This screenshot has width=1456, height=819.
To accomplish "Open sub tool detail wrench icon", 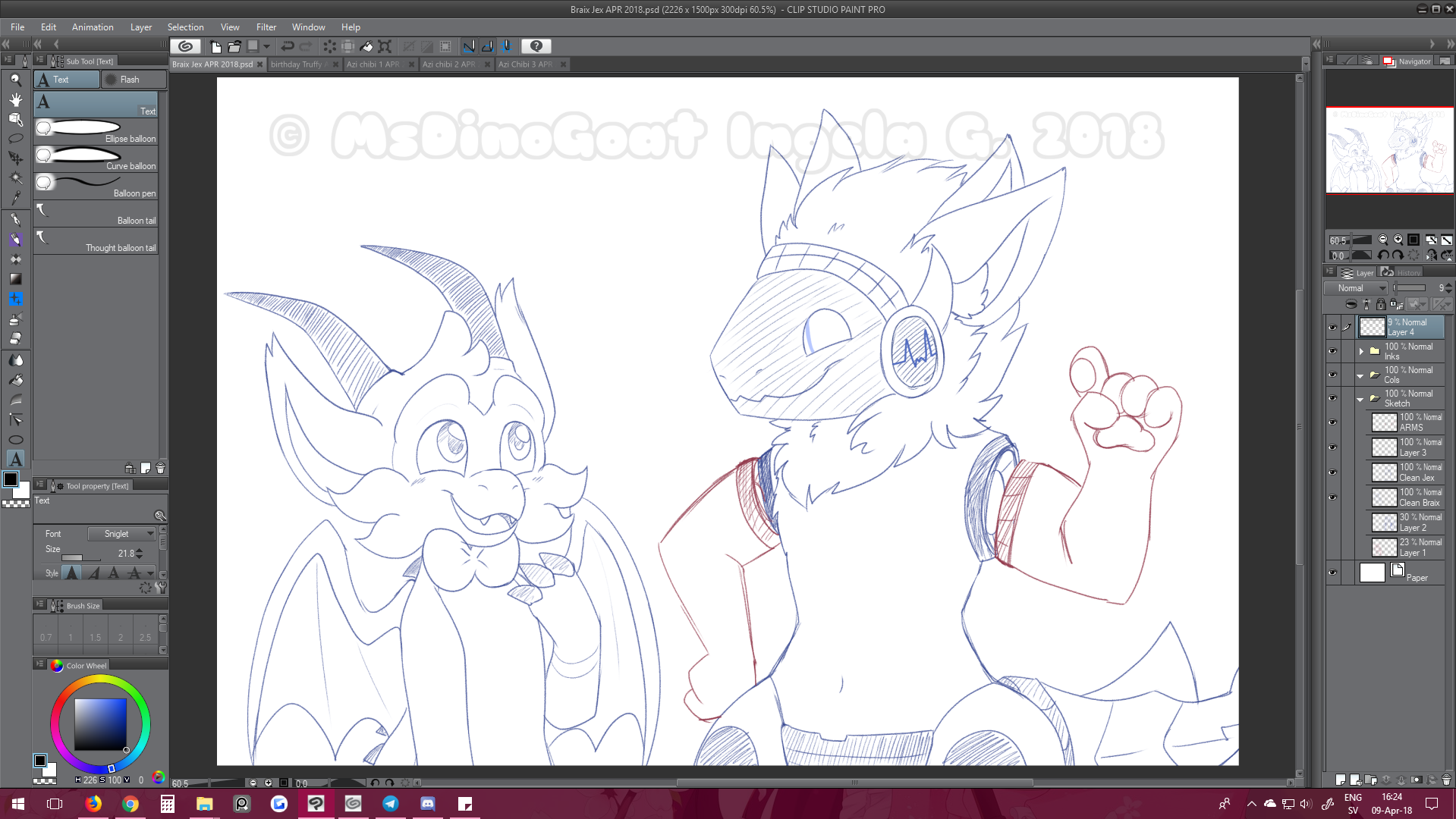I will pyautogui.click(x=160, y=516).
